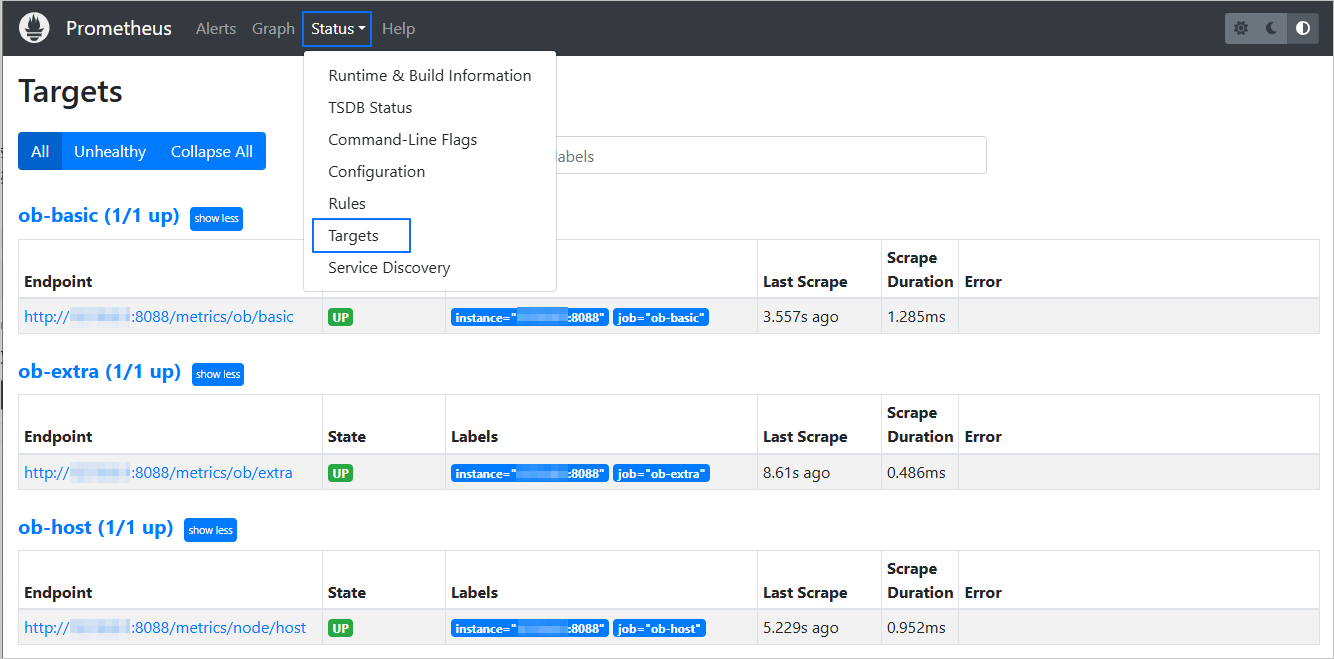Collapse ob-host group with show less
The width and height of the screenshot is (1334, 659).
coord(210,530)
